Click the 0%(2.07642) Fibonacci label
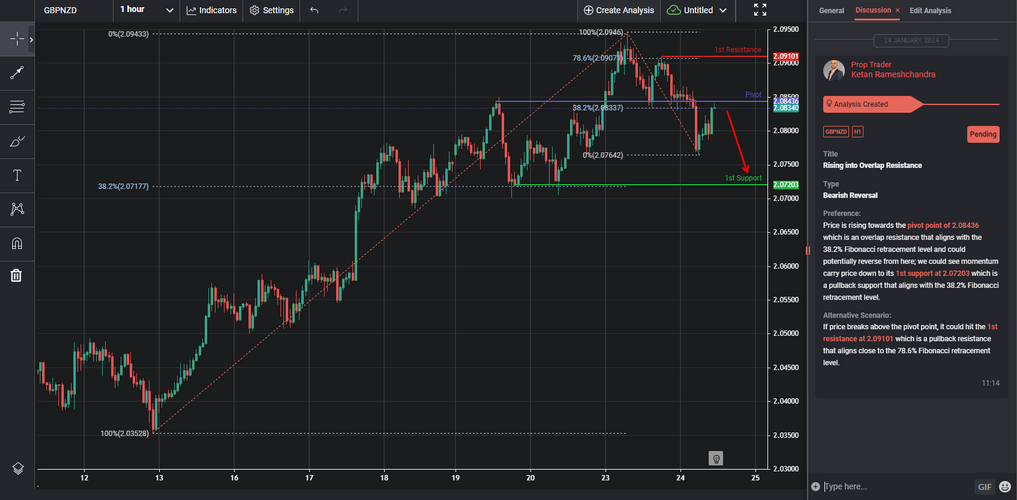Viewport: 1017px width, 500px height. click(x=603, y=155)
